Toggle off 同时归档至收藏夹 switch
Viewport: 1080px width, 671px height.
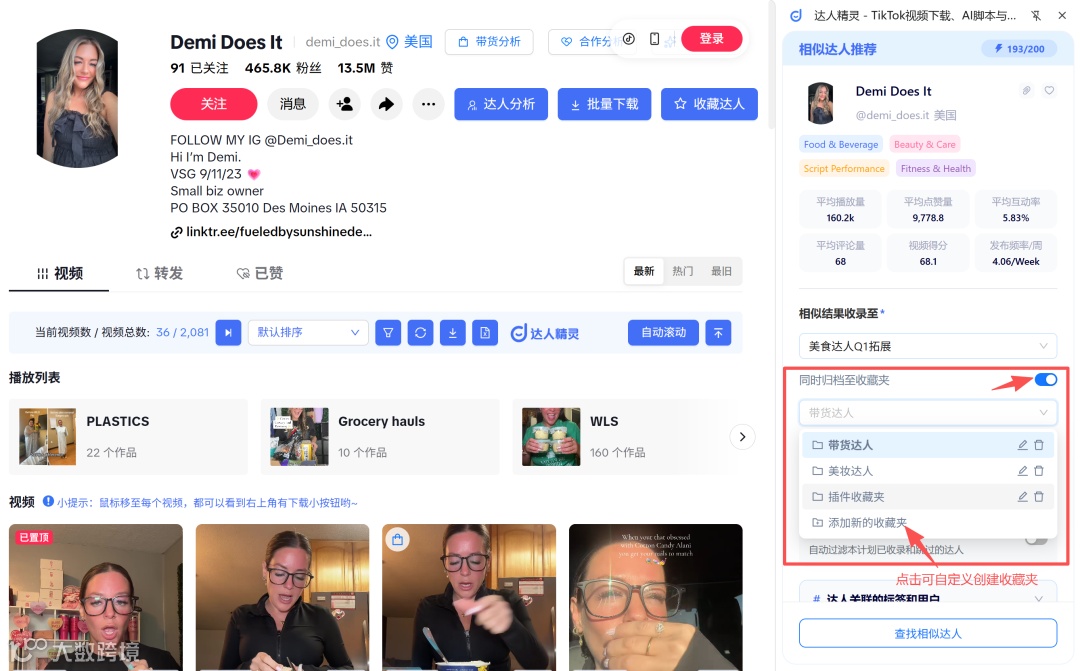pyautogui.click(x=1046, y=380)
